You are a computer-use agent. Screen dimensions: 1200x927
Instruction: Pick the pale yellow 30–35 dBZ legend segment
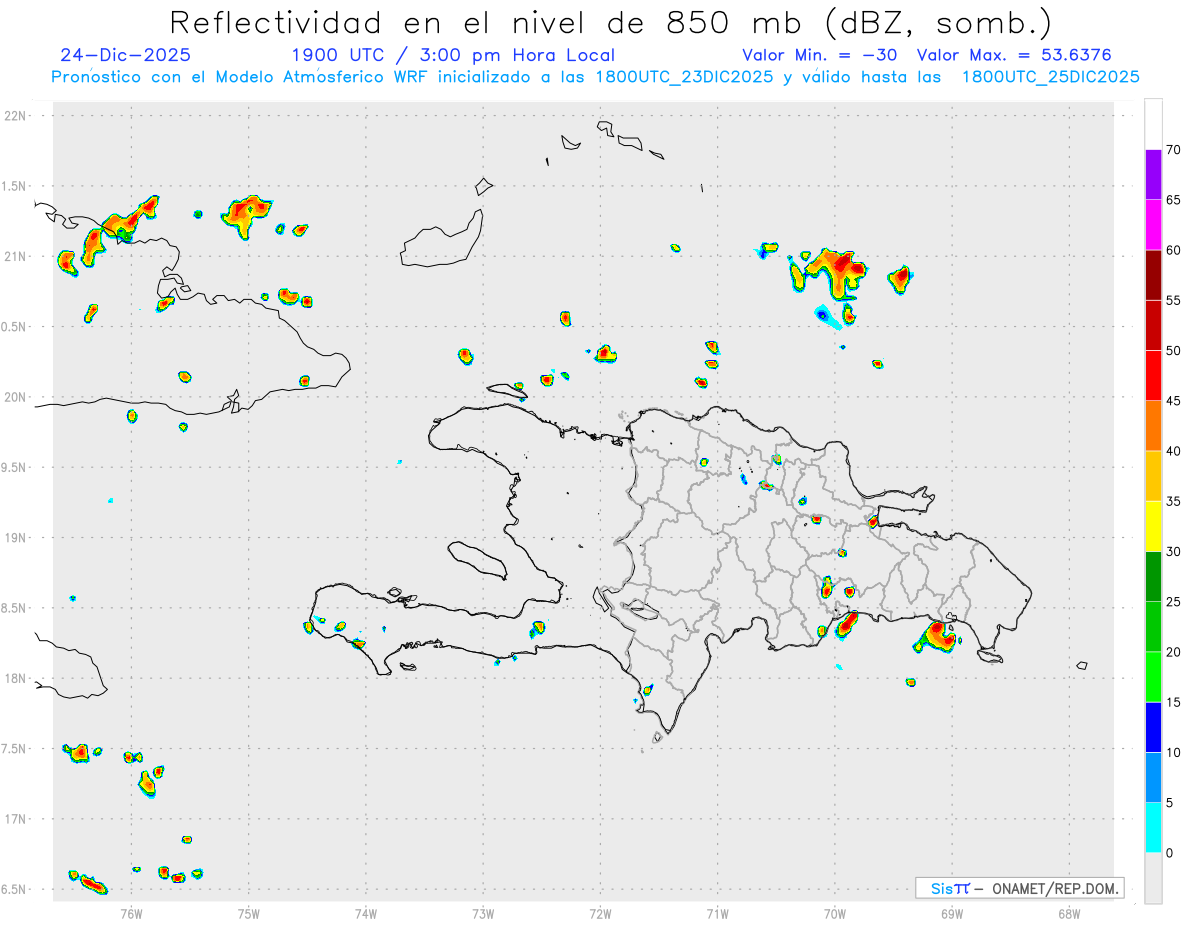coord(1153,526)
